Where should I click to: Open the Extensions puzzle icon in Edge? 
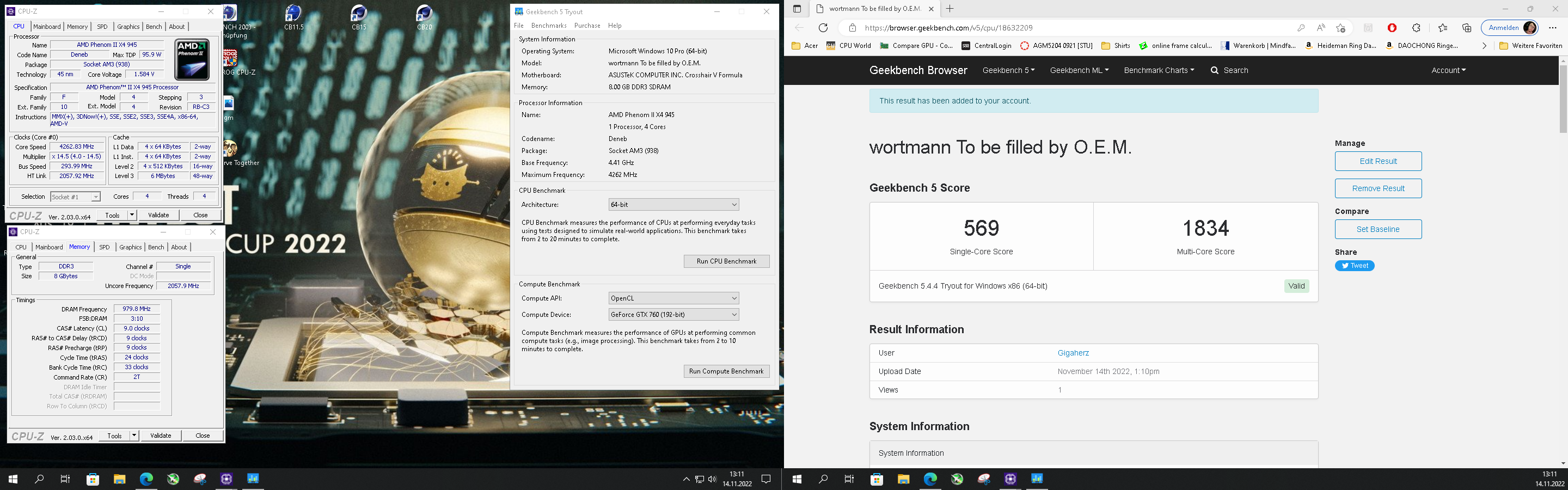(x=1417, y=27)
